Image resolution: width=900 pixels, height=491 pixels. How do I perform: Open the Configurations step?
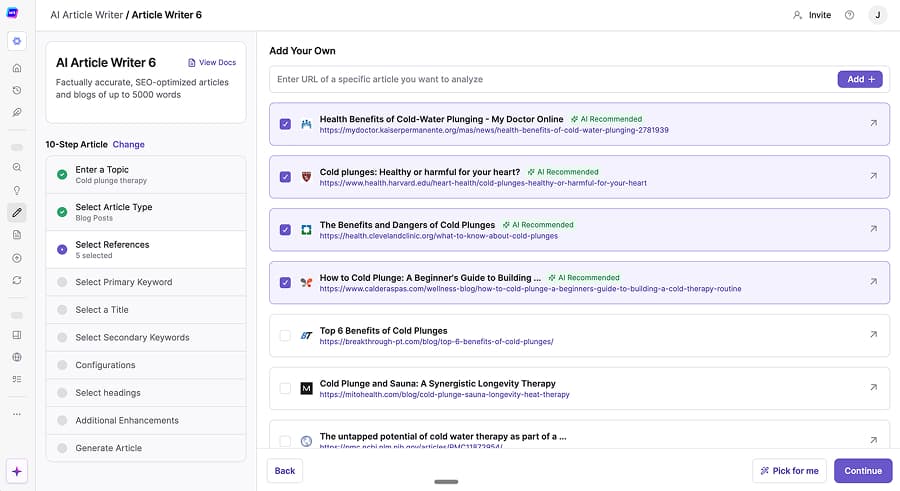146,365
